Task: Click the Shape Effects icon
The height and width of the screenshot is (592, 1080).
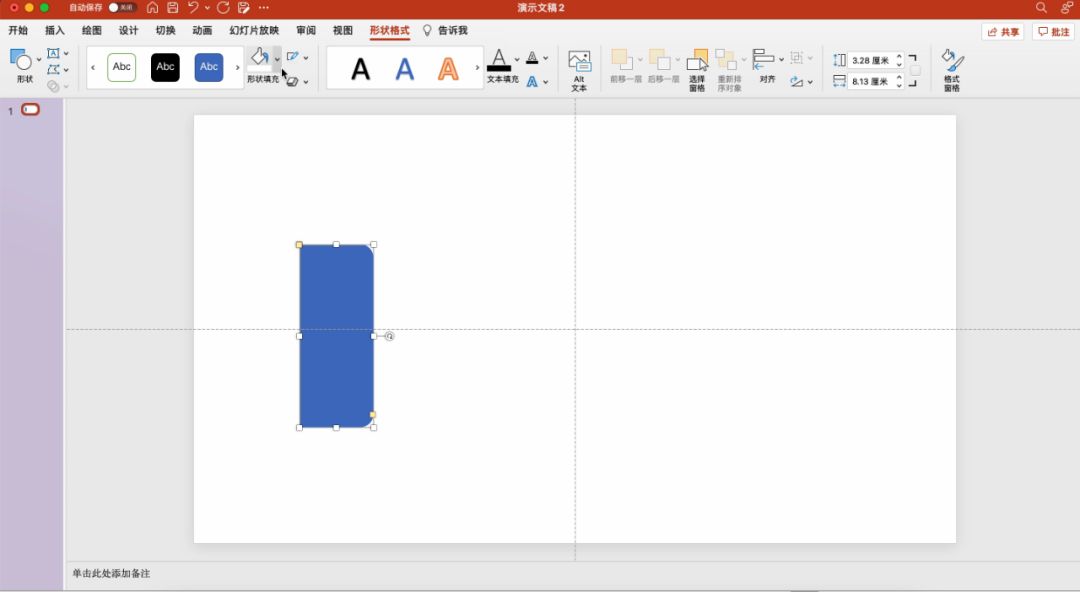Action: click(293, 81)
